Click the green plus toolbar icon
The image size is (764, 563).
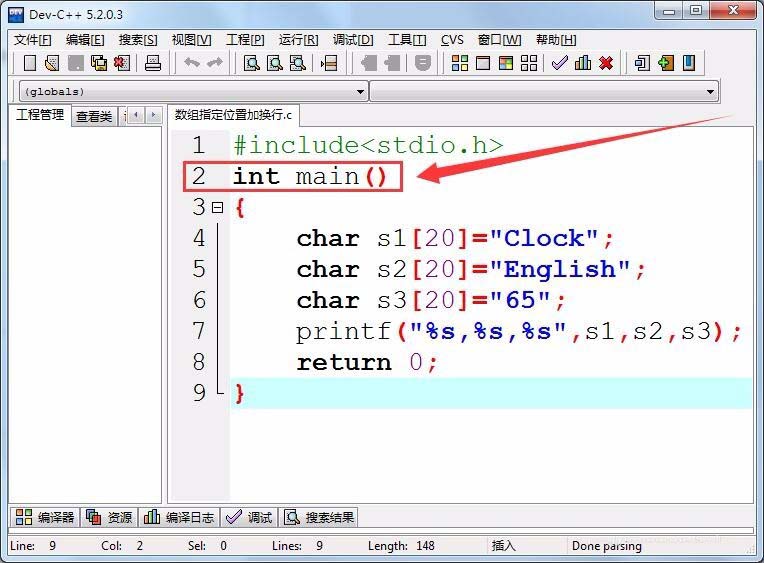[666, 63]
